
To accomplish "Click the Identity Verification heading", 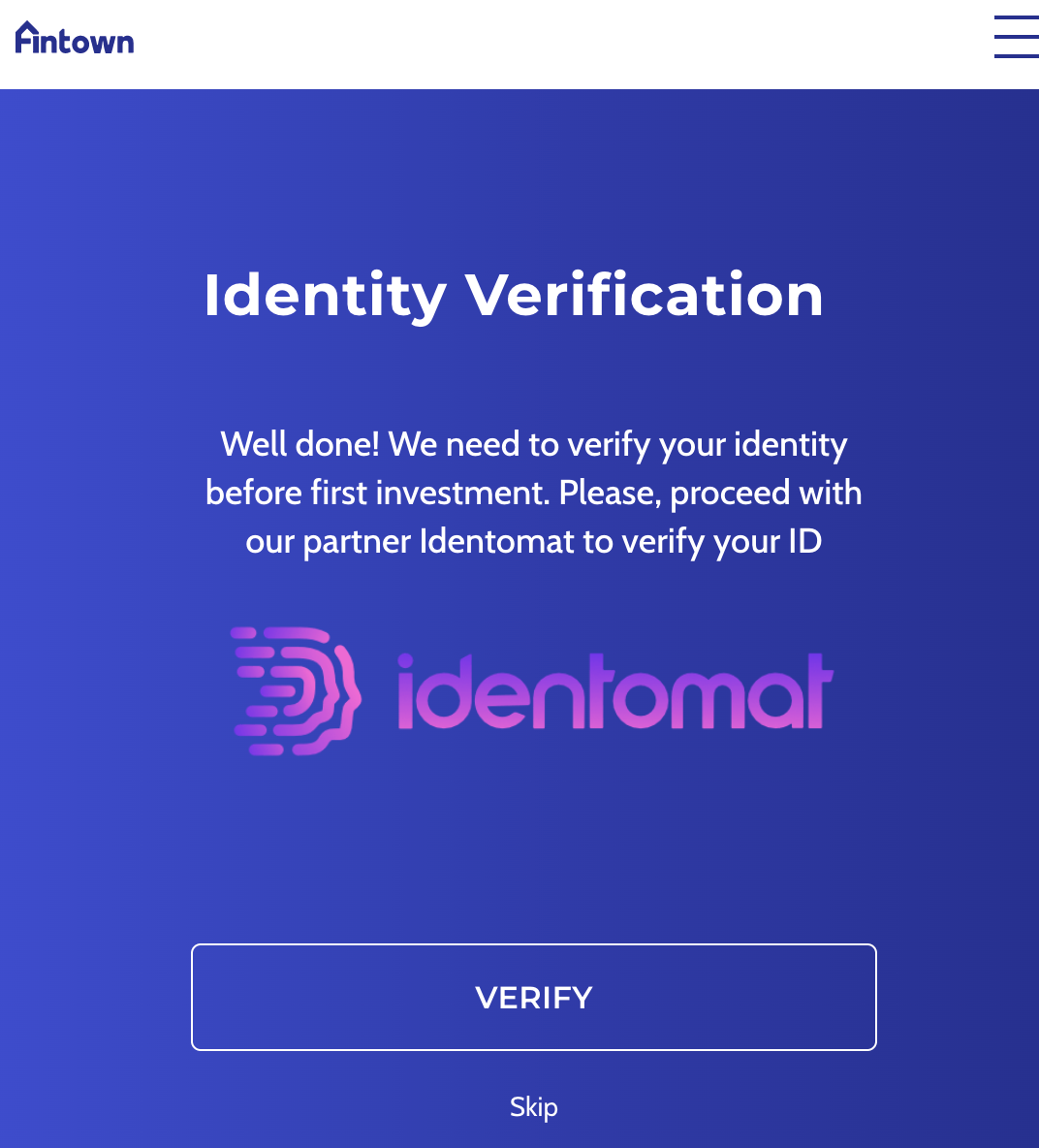I will pos(514,295).
